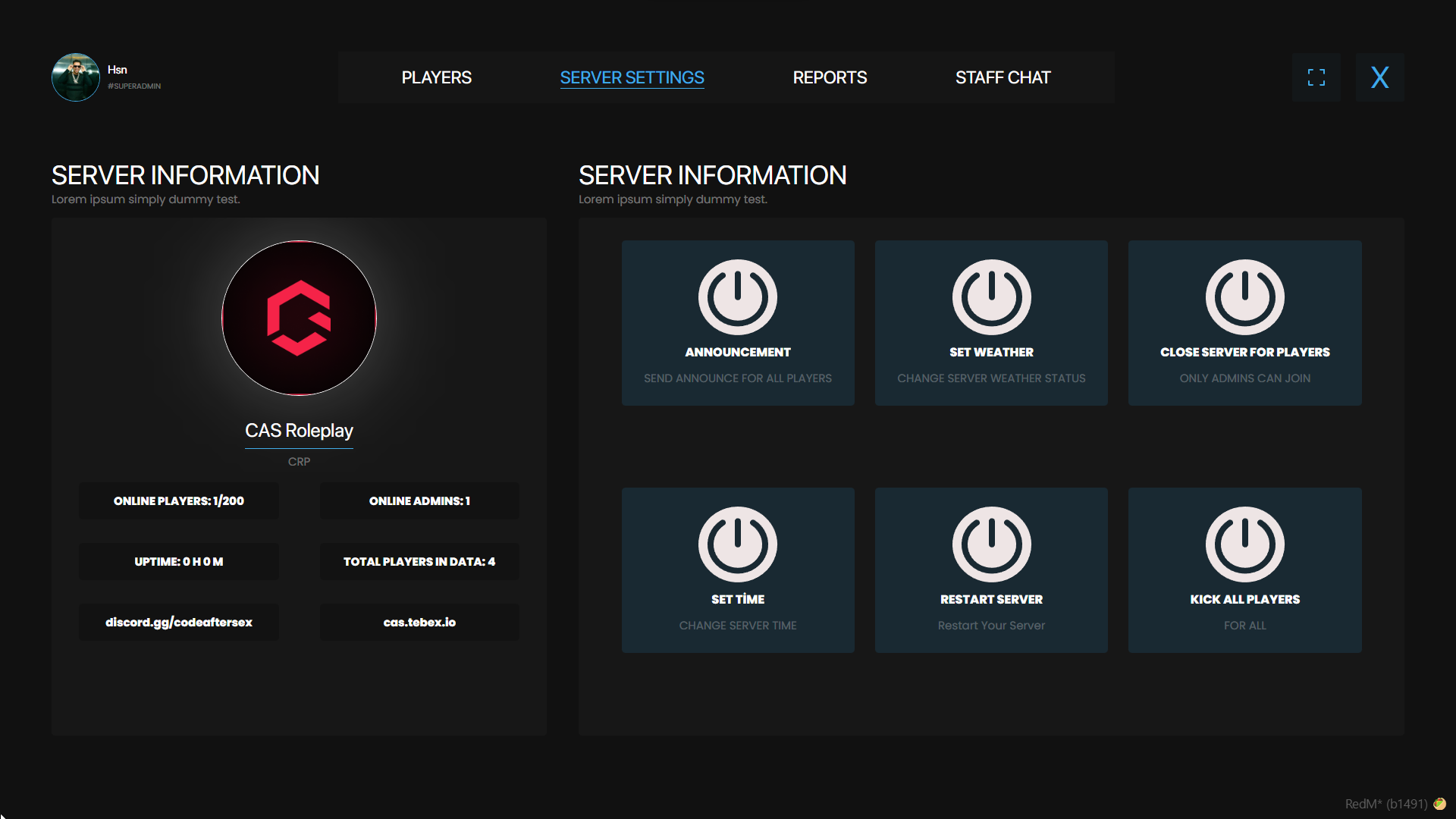The width and height of the screenshot is (1456, 819).
Task: Click the fullscreen toggle icon
Action: click(1316, 77)
